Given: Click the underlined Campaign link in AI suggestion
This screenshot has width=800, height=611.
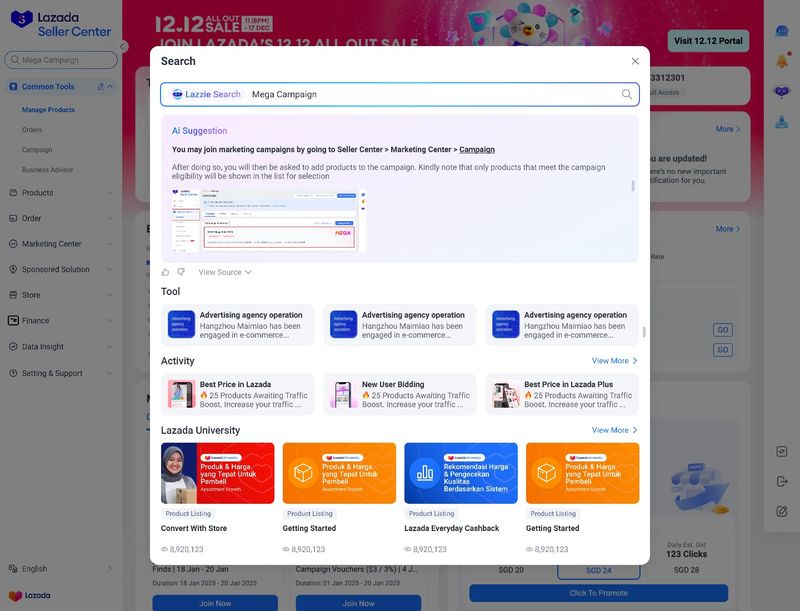Looking at the screenshot, I should tap(477, 150).
